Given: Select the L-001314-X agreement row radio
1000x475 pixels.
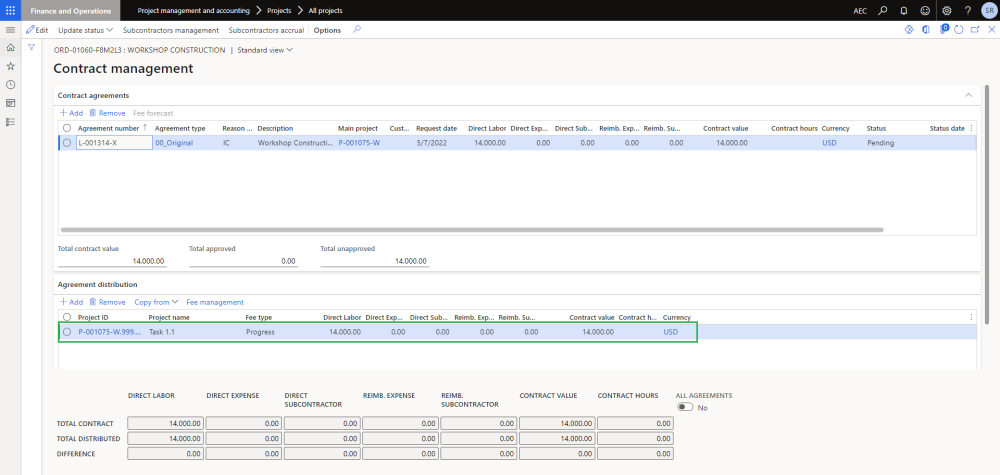Looking at the screenshot, I should (67, 143).
